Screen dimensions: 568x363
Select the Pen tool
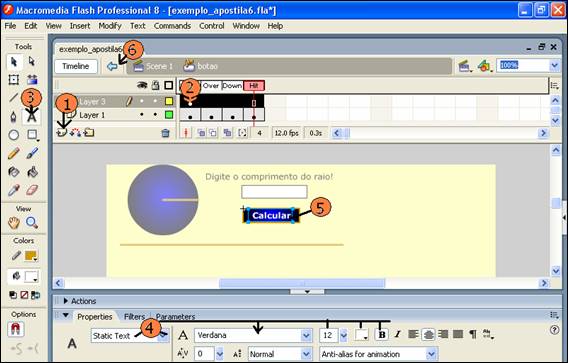14,117
